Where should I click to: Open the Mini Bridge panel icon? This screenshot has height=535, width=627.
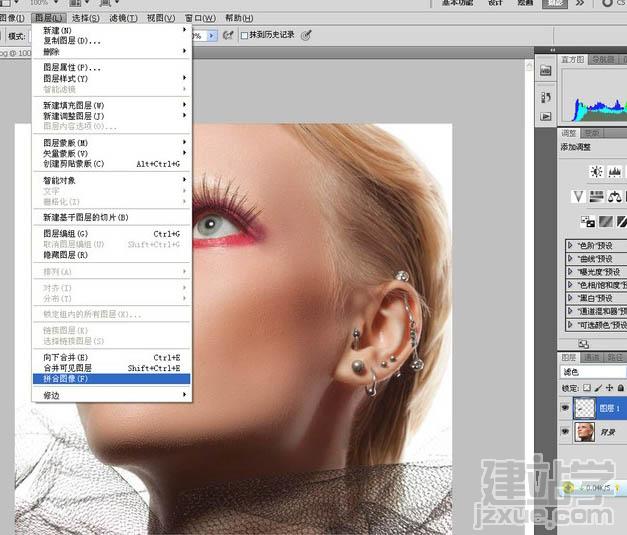(x=546, y=71)
